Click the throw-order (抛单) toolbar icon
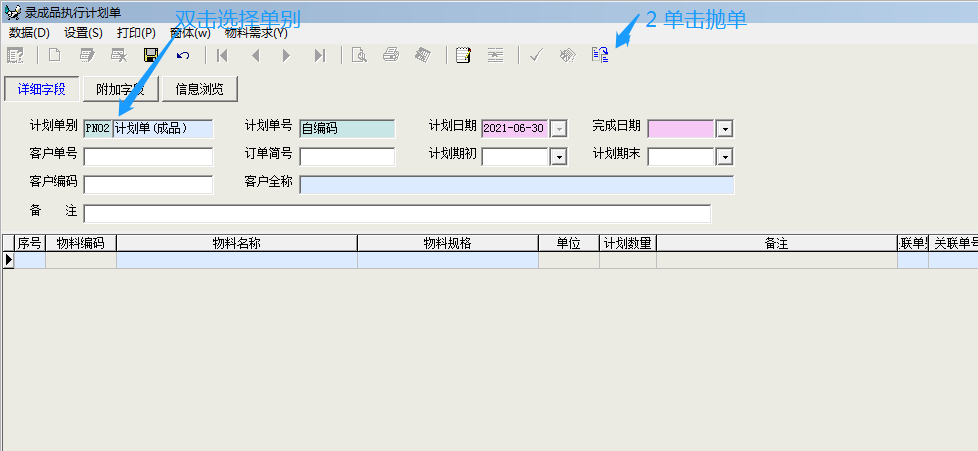The height and width of the screenshot is (451, 978). 600,55
